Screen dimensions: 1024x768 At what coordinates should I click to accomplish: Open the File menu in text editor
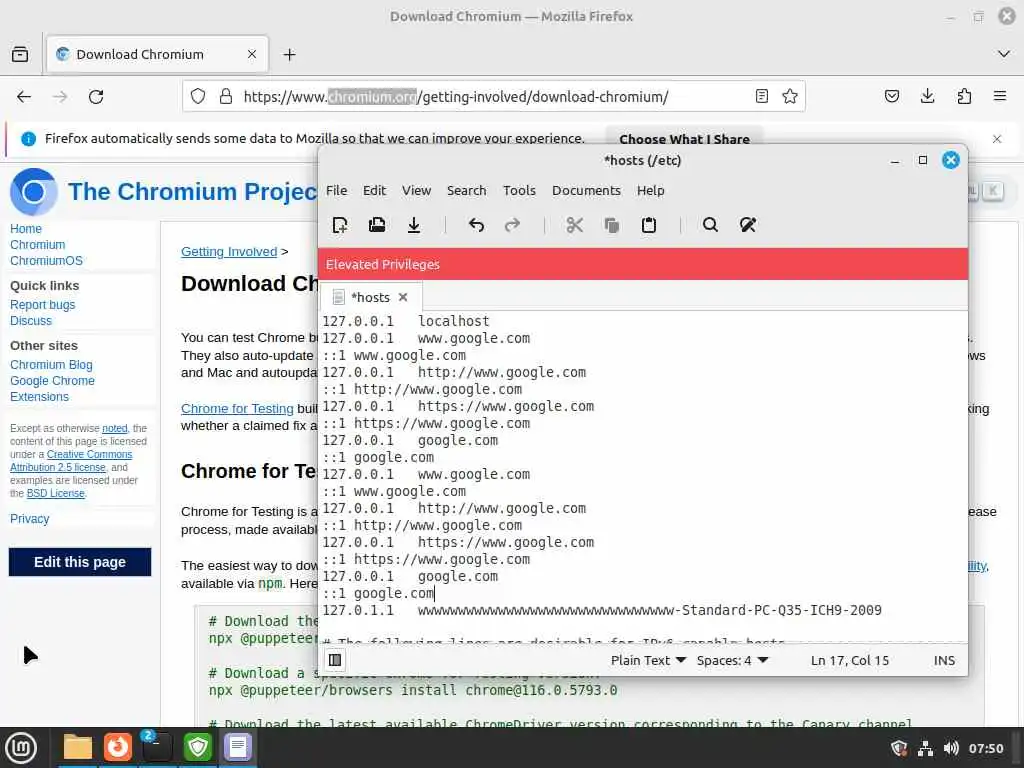pyautogui.click(x=336, y=191)
